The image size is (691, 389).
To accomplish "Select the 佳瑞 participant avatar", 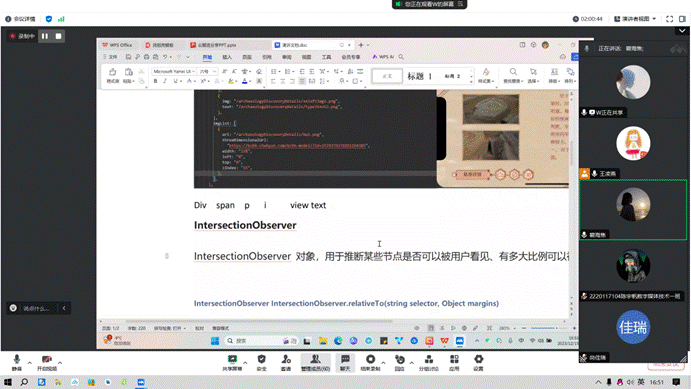I will (x=633, y=327).
